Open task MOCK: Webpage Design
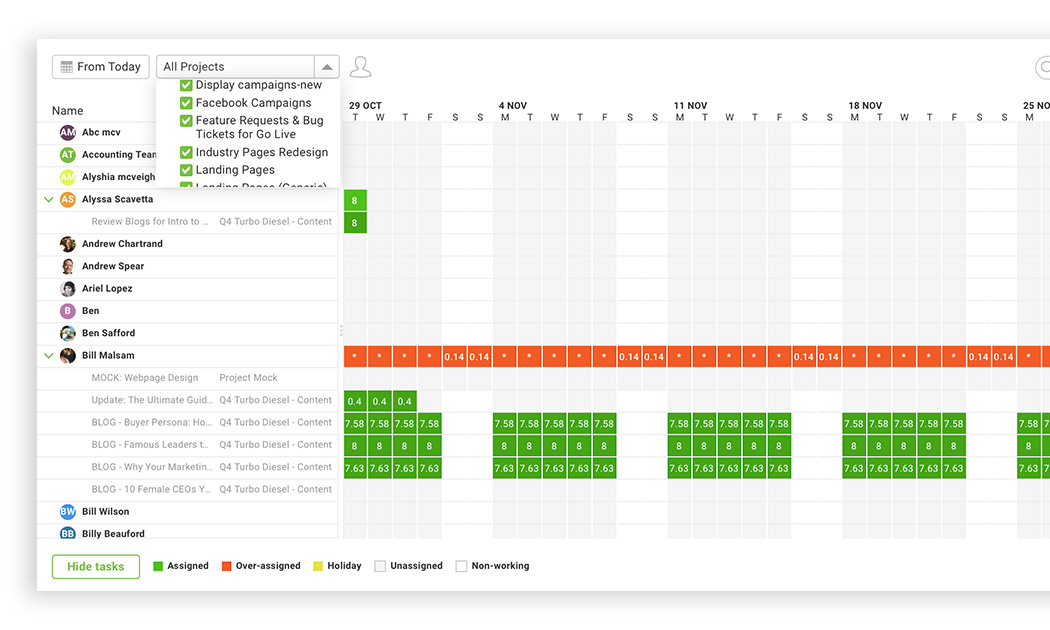The width and height of the screenshot is (1050, 630). coord(145,378)
